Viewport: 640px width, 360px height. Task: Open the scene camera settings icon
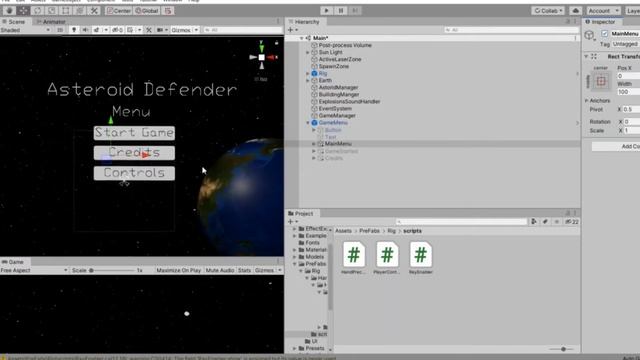pos(160,30)
